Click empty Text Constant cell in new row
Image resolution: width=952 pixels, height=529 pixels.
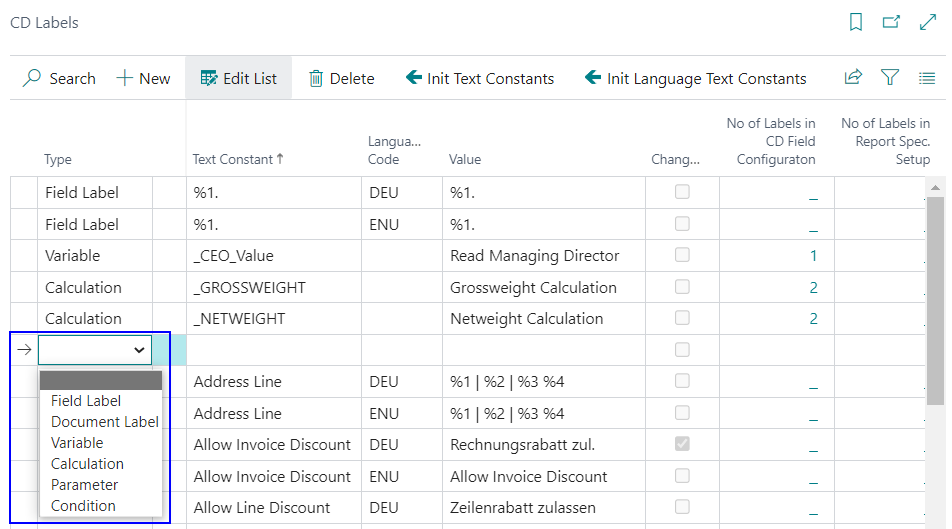point(274,350)
